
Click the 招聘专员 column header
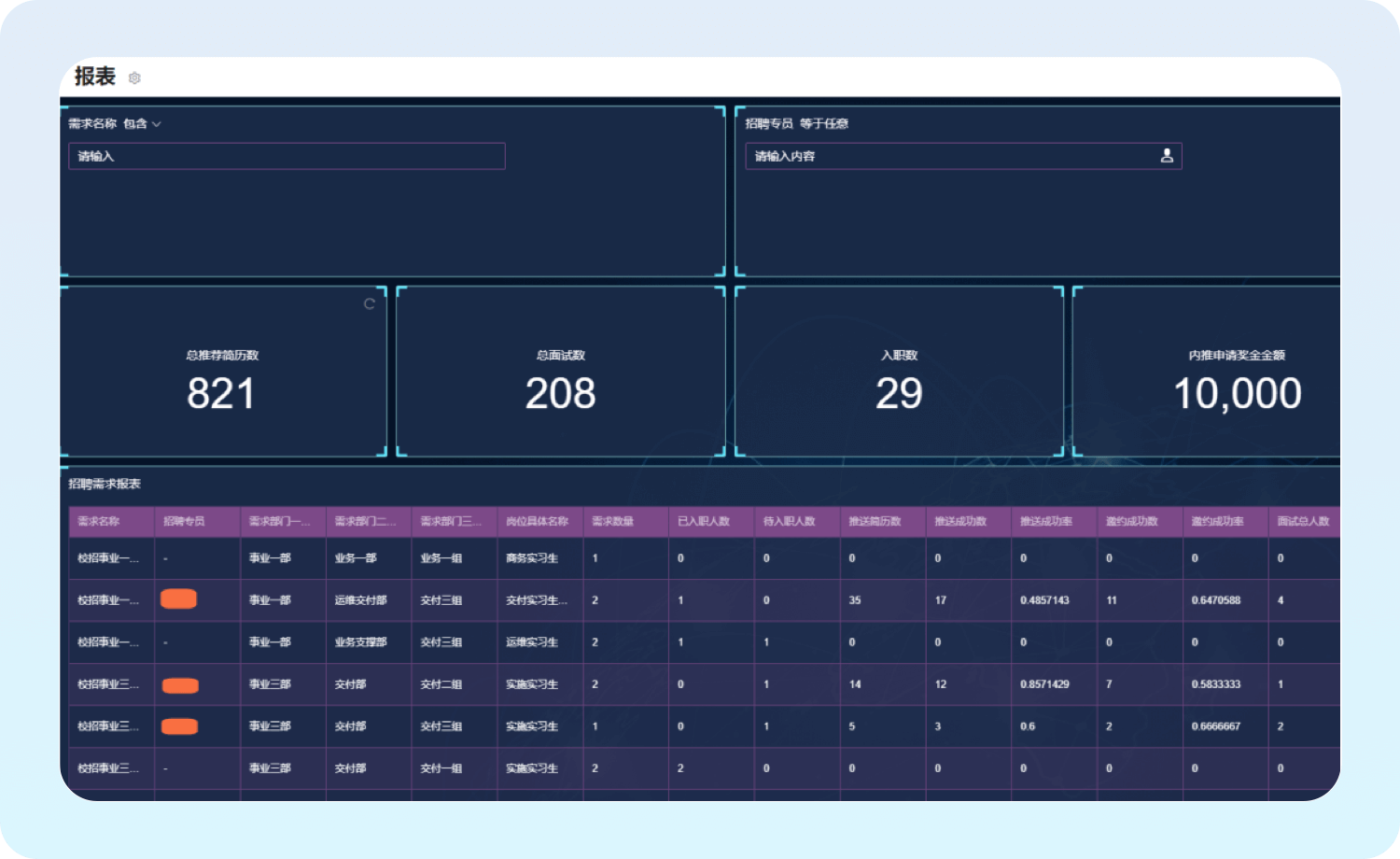(184, 521)
